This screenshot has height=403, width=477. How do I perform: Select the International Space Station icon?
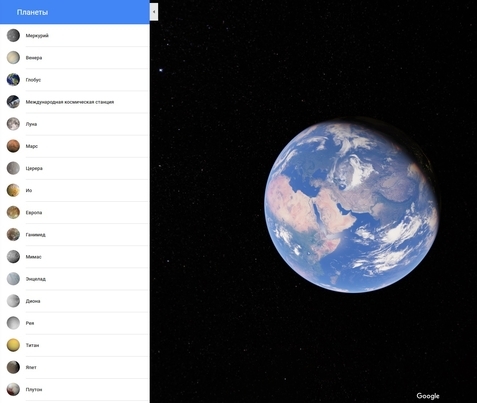coord(13,102)
